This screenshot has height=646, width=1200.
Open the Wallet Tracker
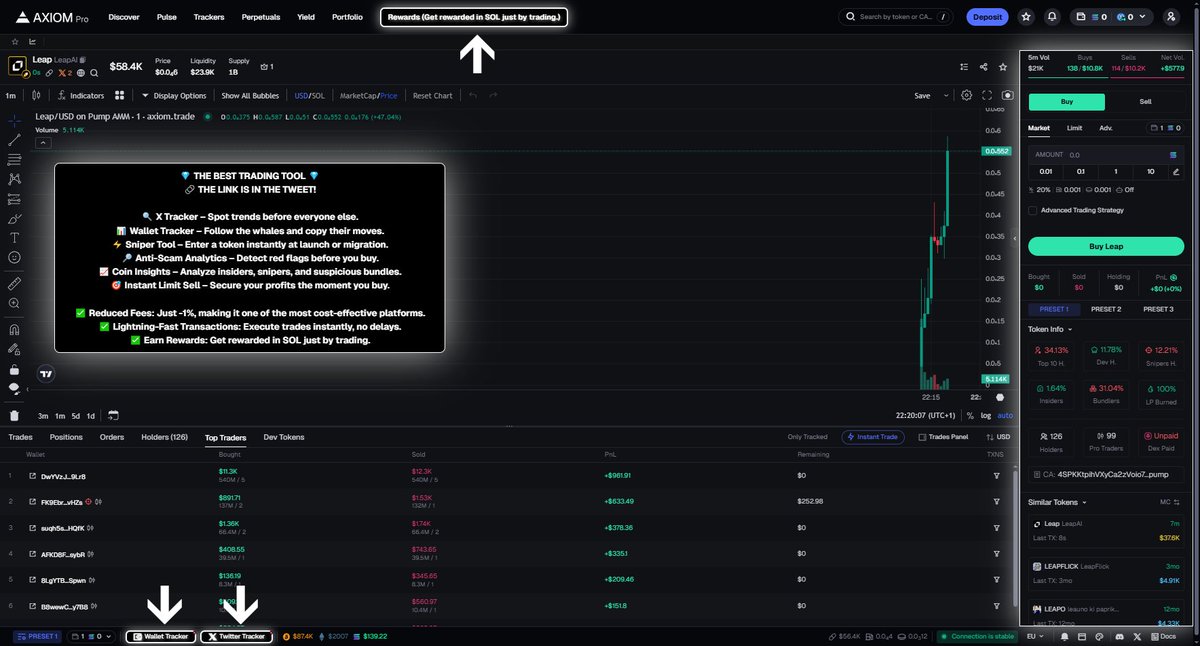pos(161,636)
